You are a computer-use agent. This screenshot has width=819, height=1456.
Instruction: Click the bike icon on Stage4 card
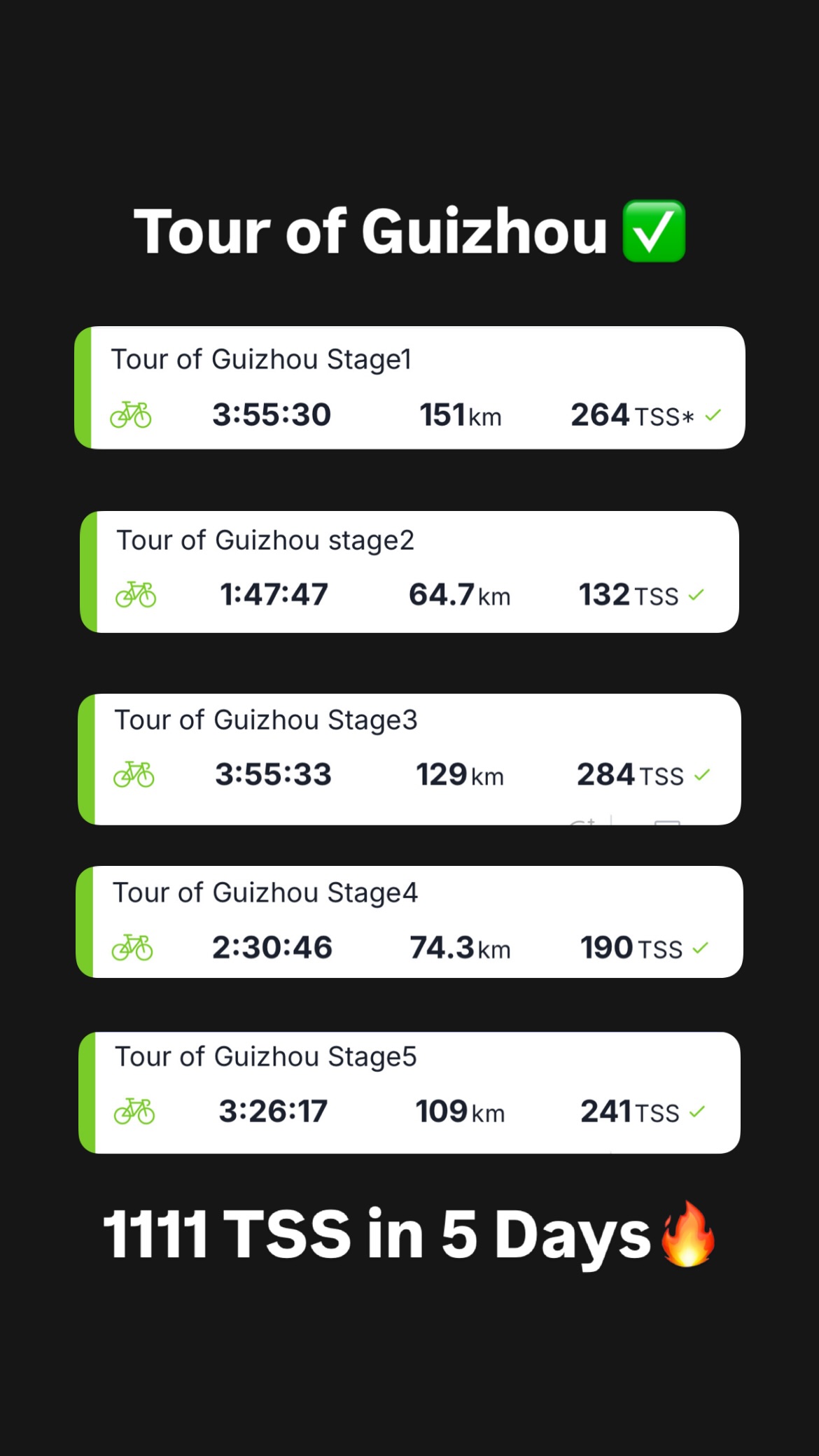[x=132, y=947]
